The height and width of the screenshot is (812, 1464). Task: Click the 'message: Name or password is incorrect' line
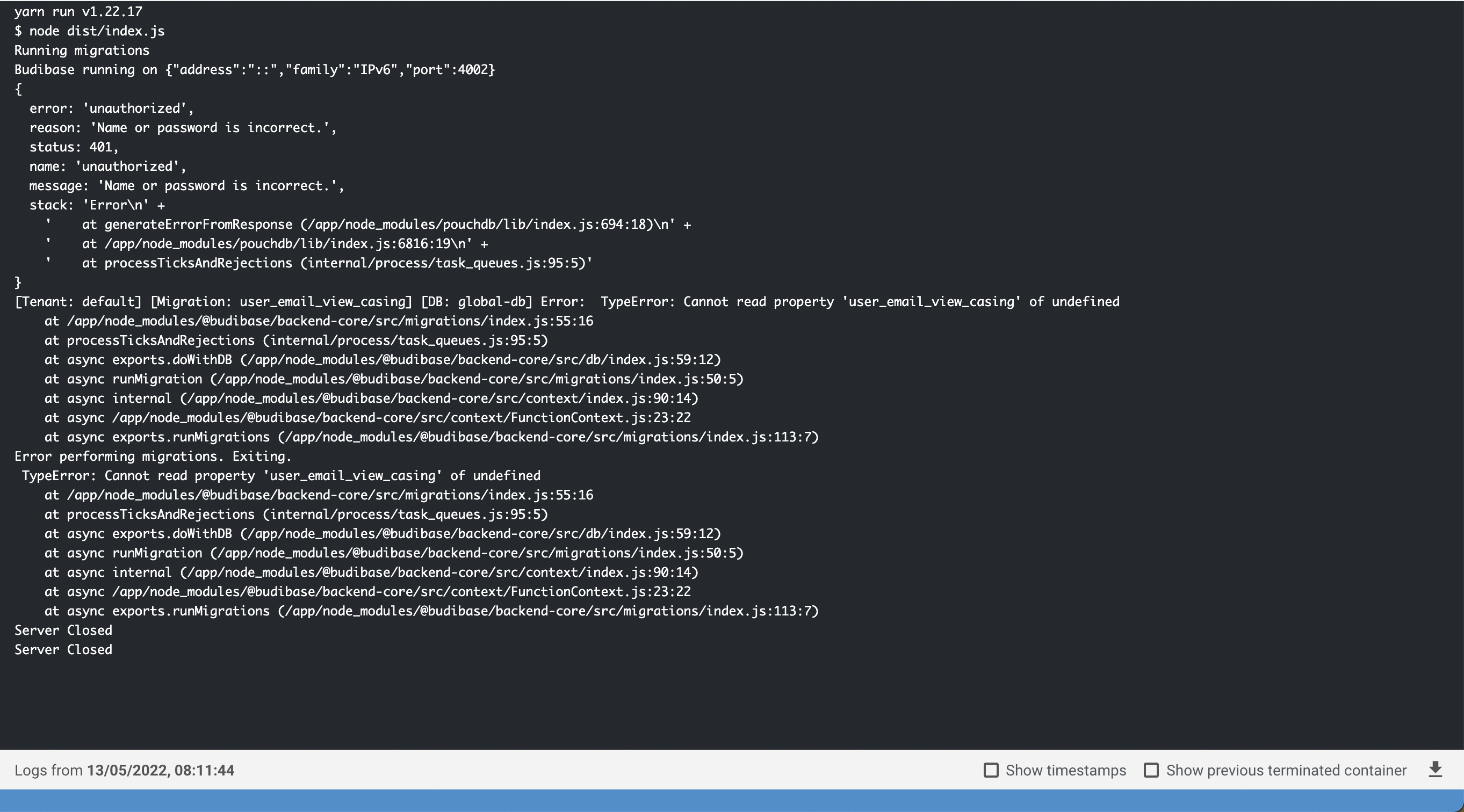(187, 185)
